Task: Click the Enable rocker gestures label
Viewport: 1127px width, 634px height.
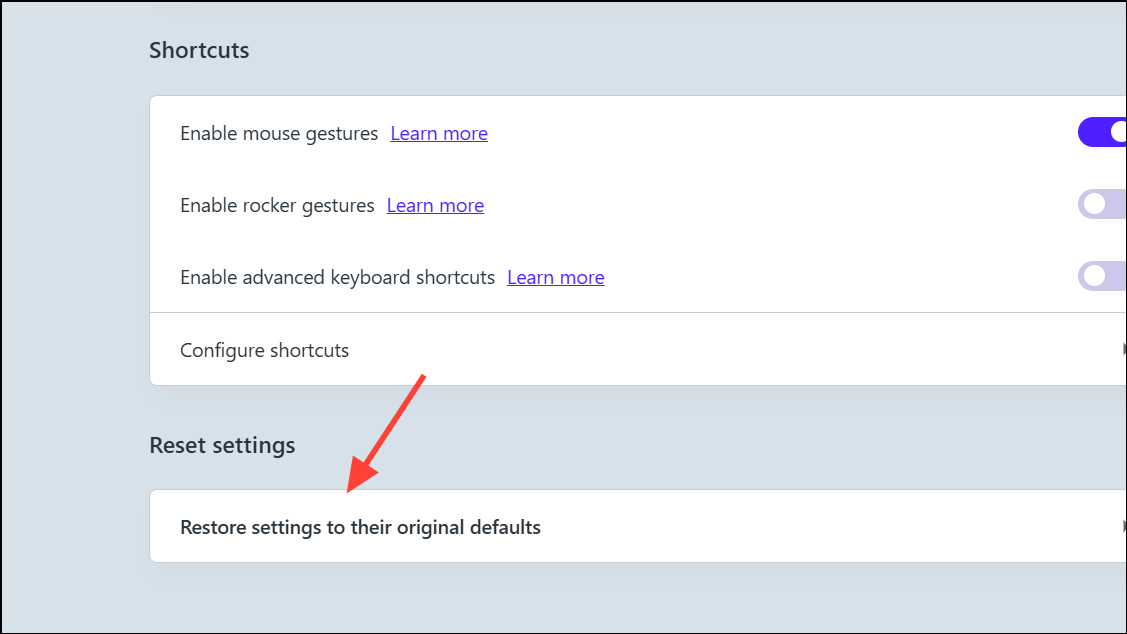Action: tap(277, 206)
